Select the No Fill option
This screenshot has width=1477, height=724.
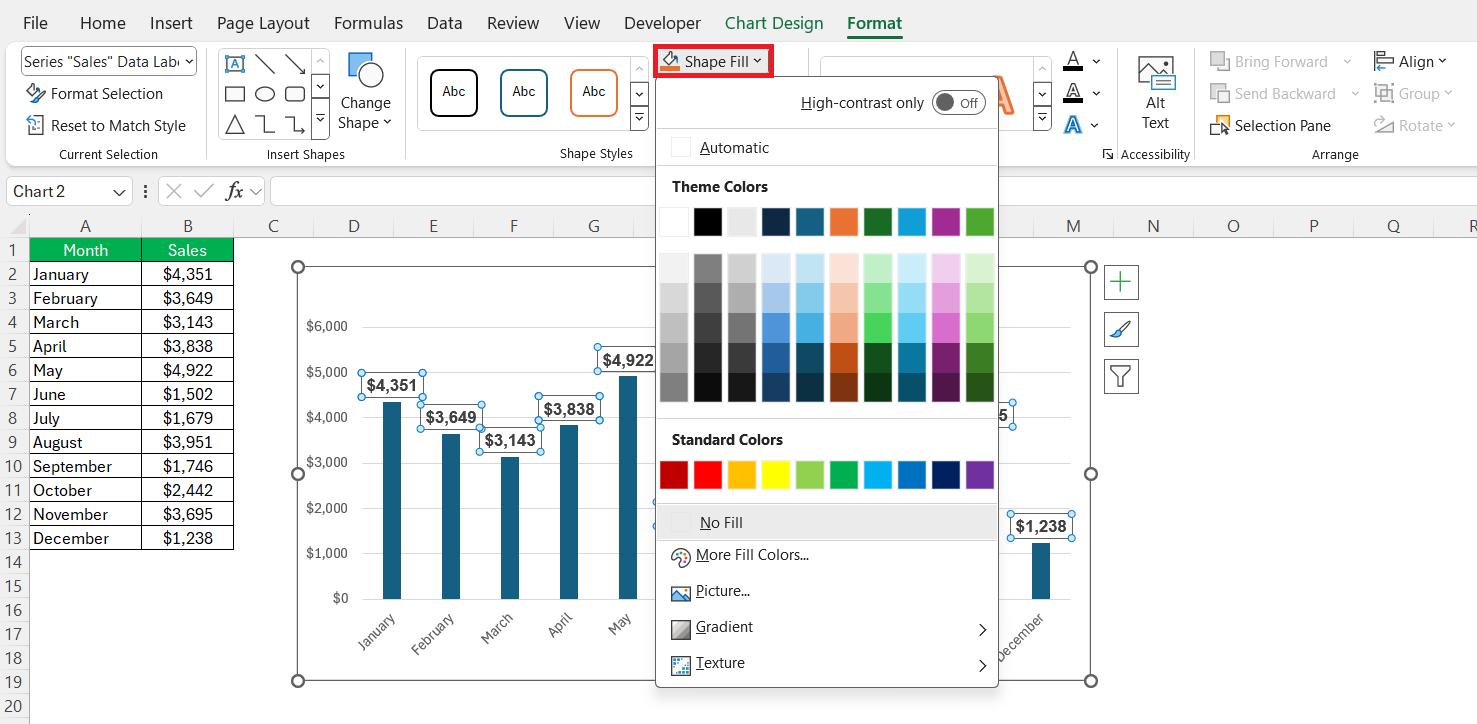[827, 523]
